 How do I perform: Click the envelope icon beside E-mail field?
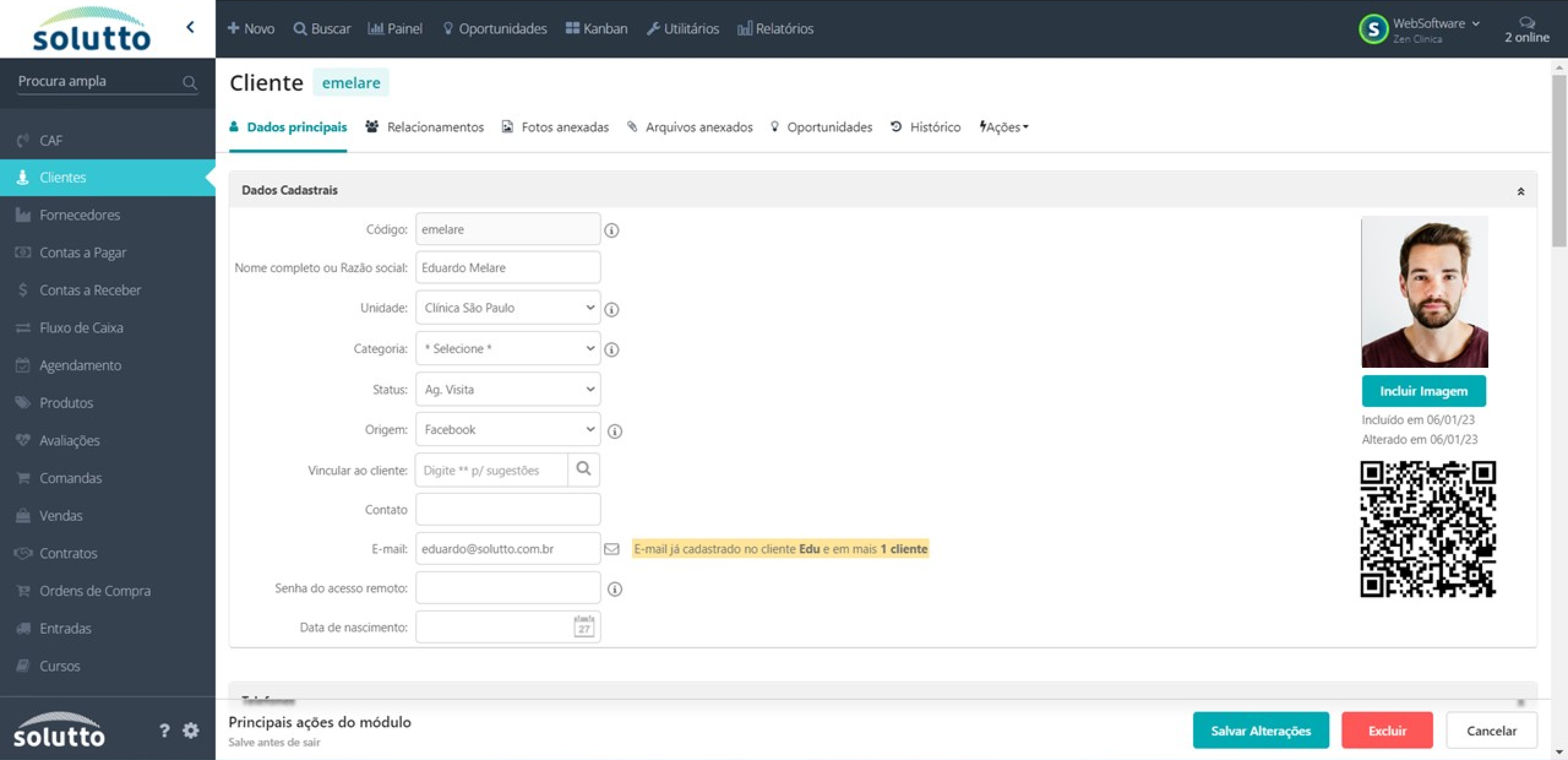(x=611, y=549)
